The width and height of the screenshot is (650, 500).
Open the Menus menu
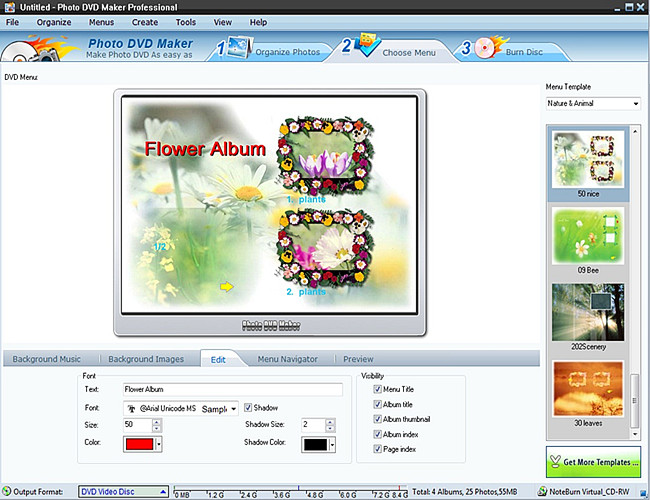click(101, 22)
